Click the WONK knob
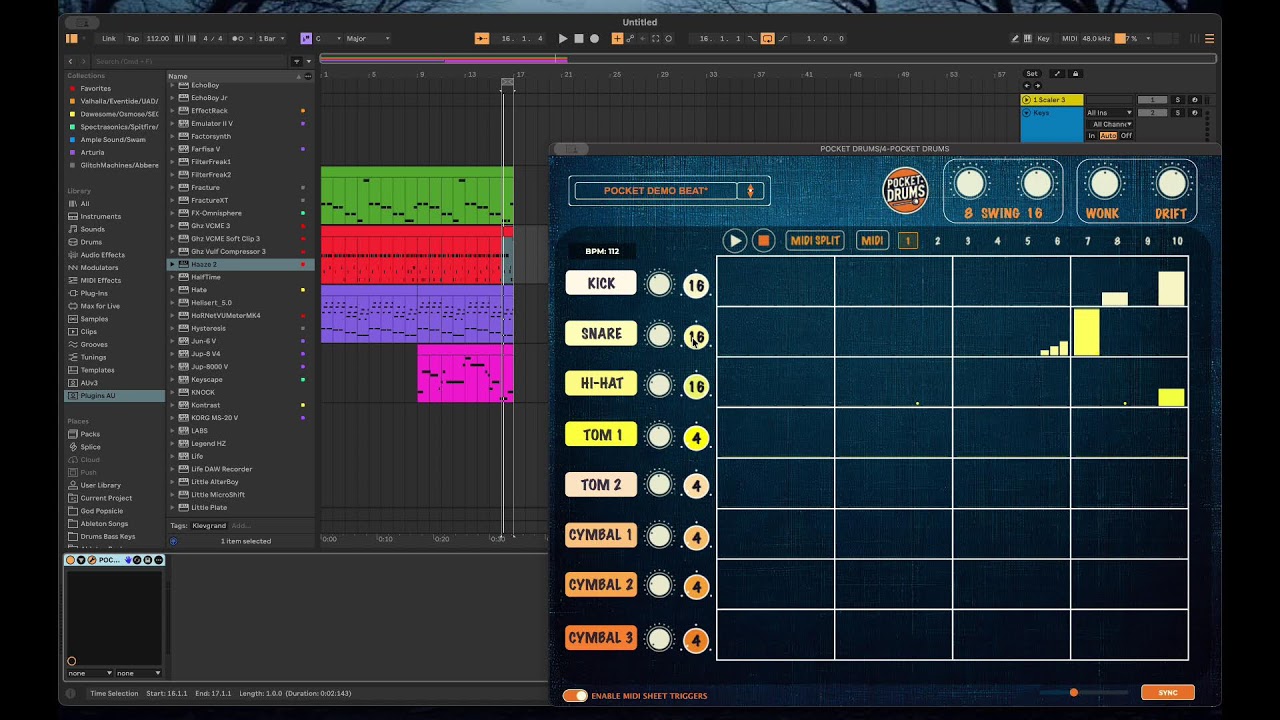This screenshot has width=1280, height=720. [1103, 183]
